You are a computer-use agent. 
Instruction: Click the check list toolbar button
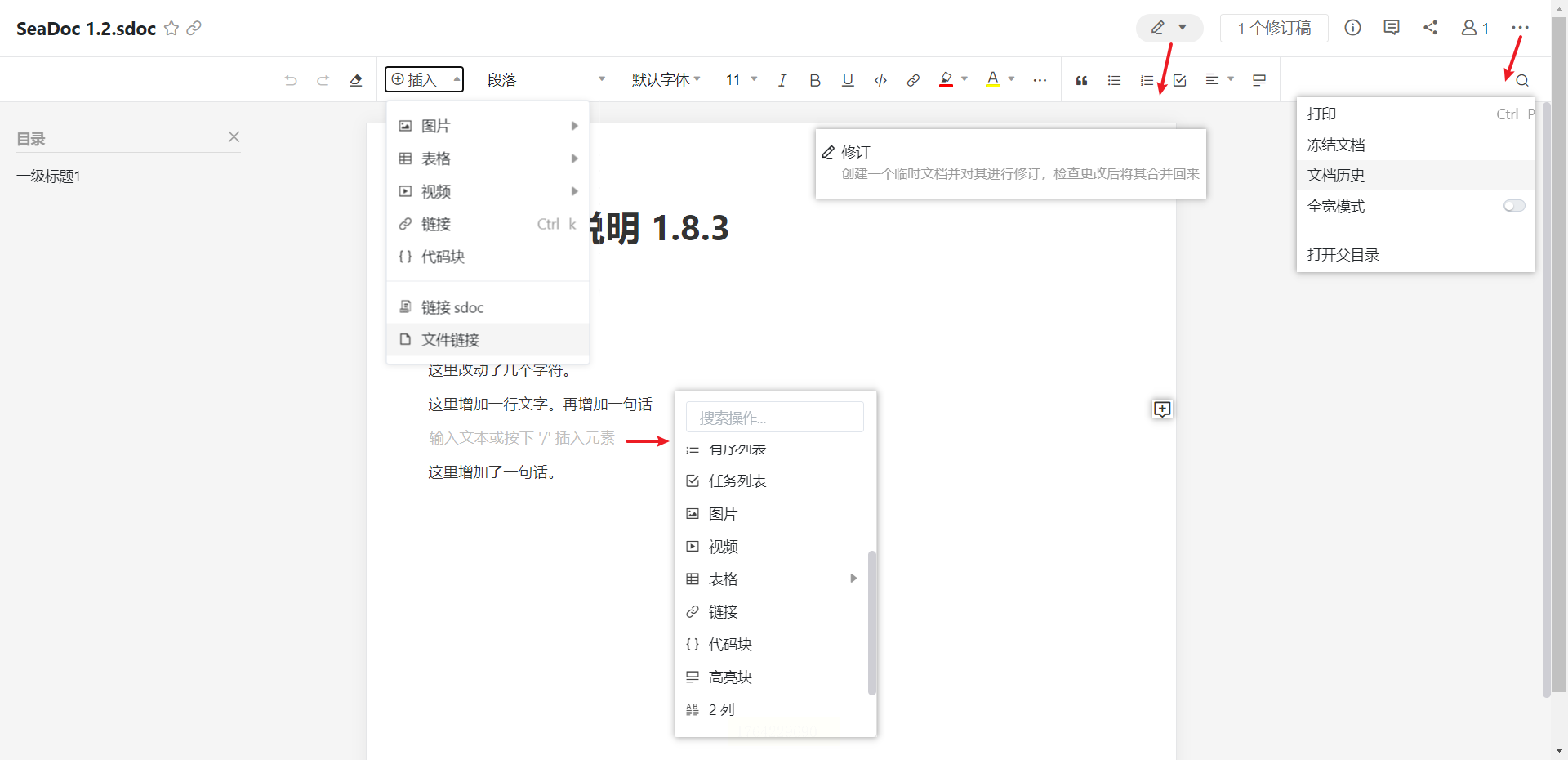tap(1180, 80)
